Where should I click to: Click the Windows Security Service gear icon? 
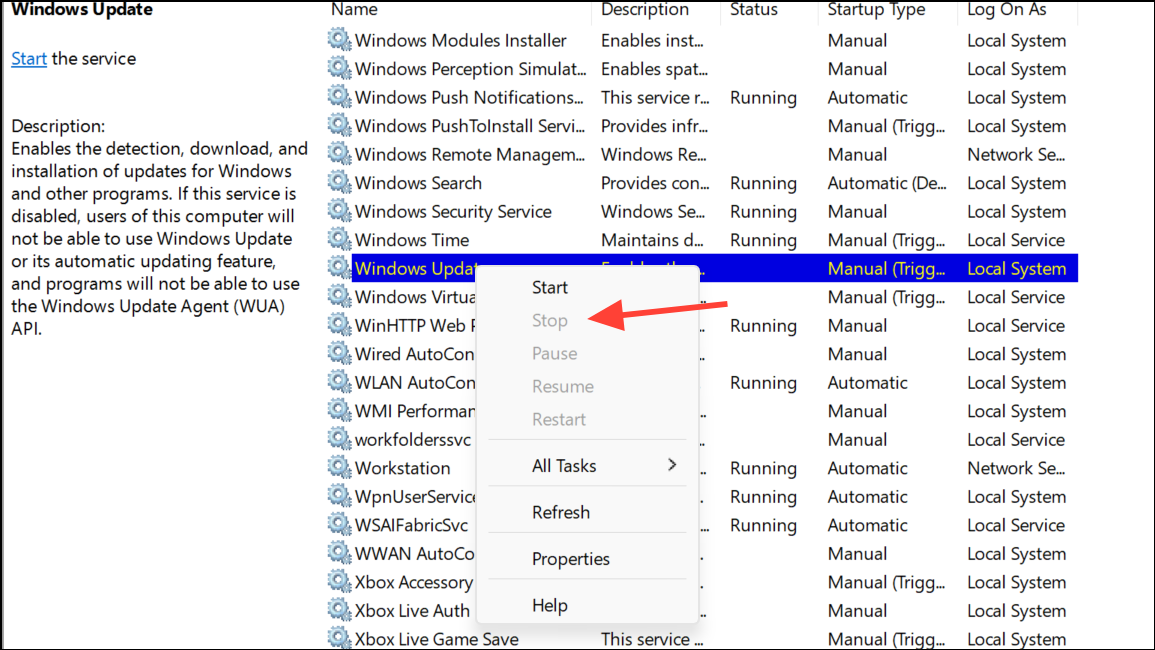339,212
